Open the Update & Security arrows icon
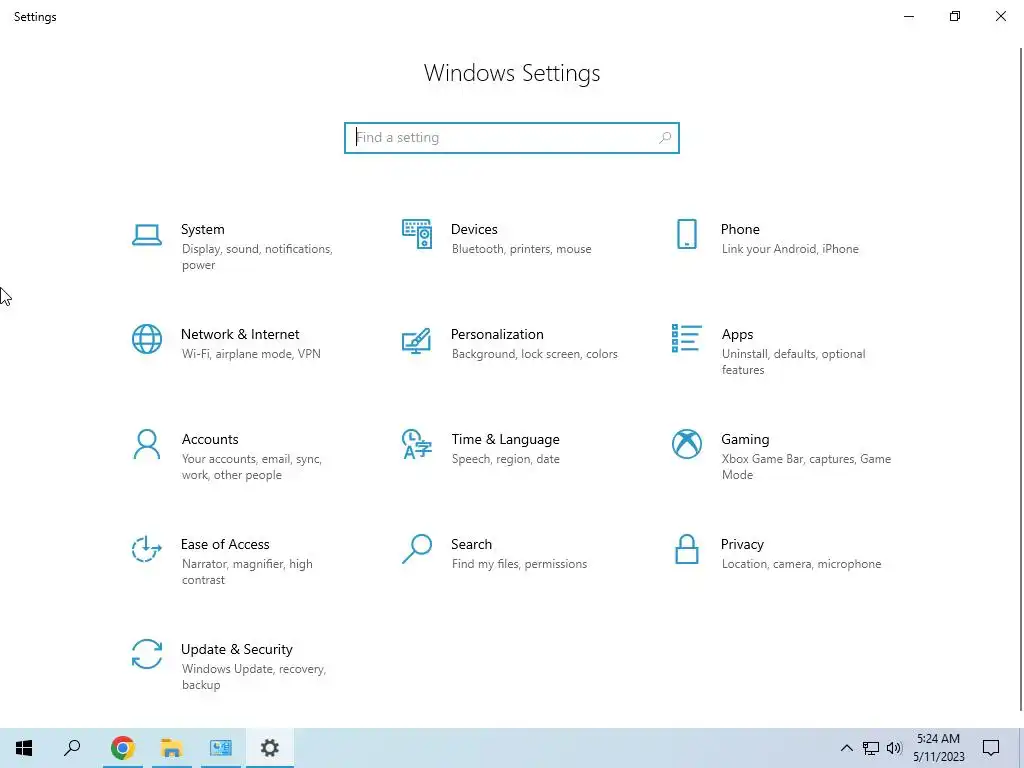Viewport: 1024px width, 768px height. tap(147, 654)
